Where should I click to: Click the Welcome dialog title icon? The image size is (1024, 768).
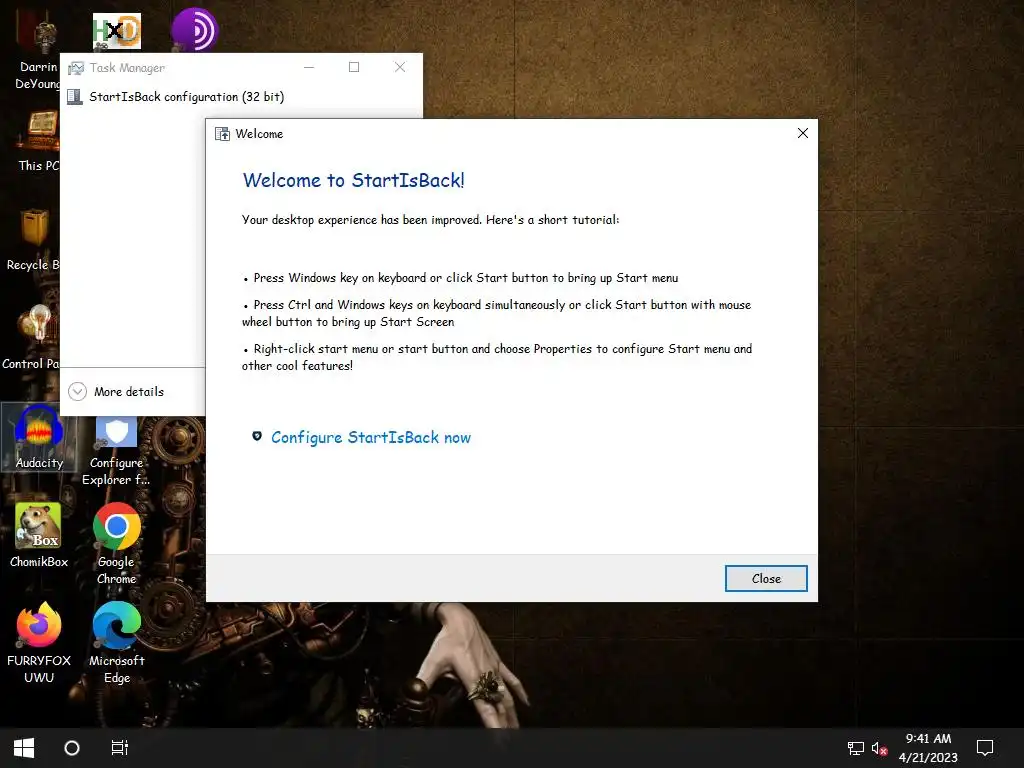[223, 134]
